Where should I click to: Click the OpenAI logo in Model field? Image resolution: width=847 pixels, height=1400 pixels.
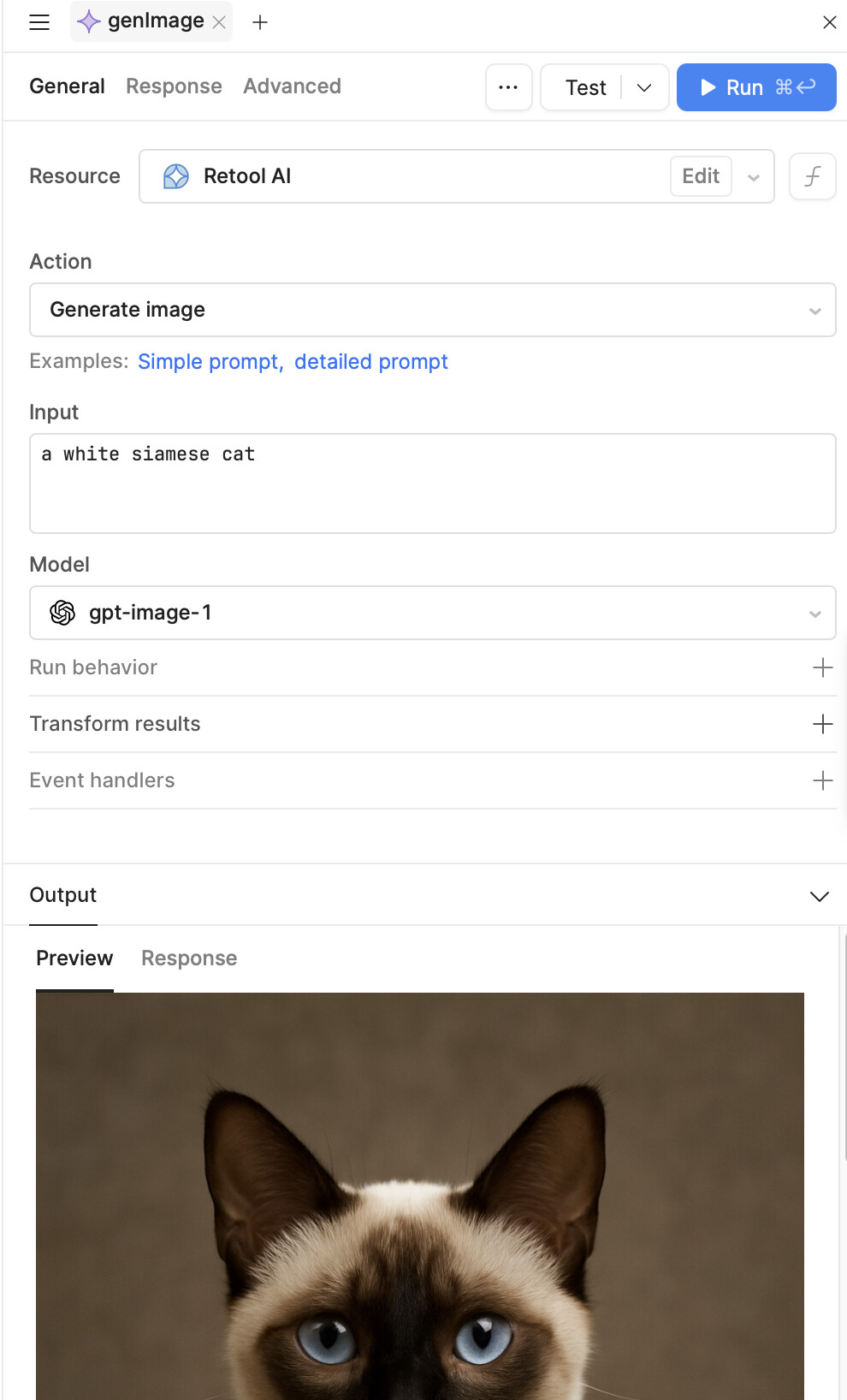click(62, 613)
